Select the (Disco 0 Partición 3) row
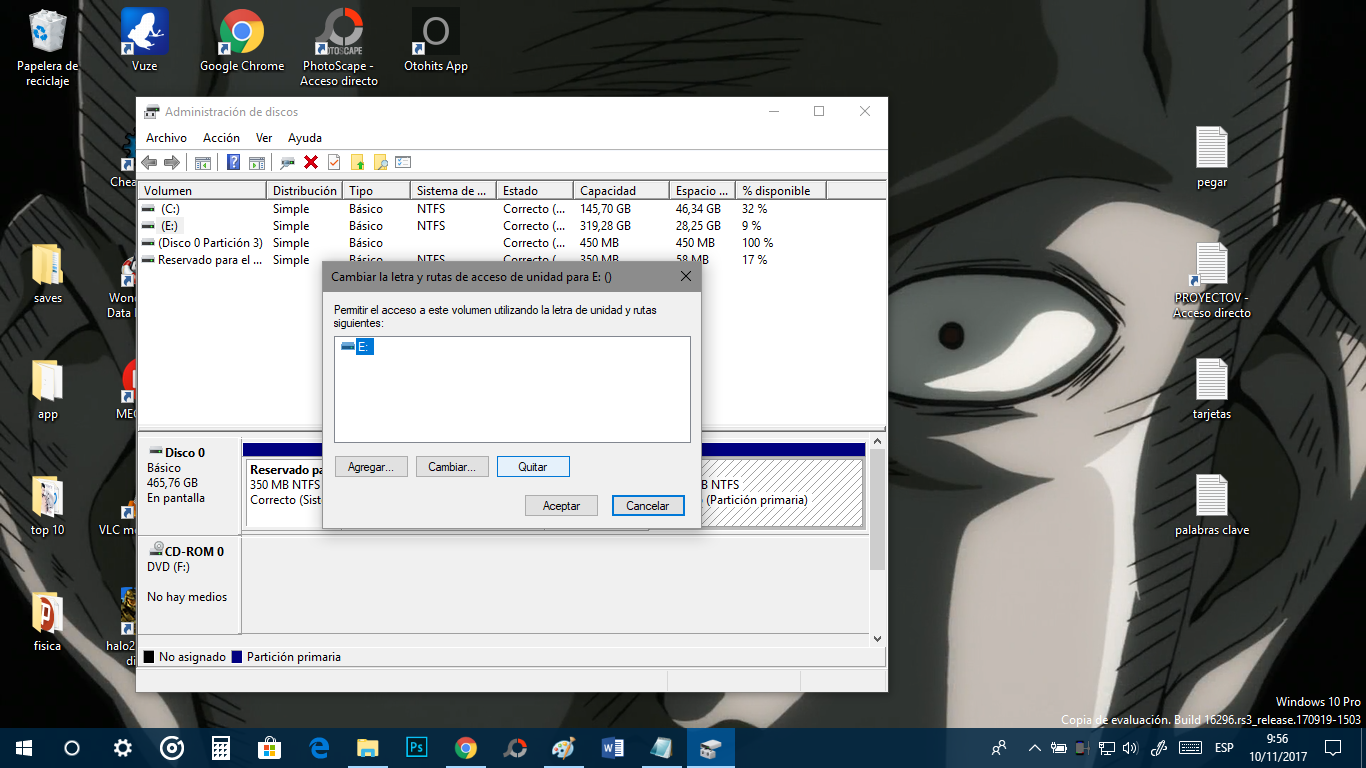 point(511,243)
